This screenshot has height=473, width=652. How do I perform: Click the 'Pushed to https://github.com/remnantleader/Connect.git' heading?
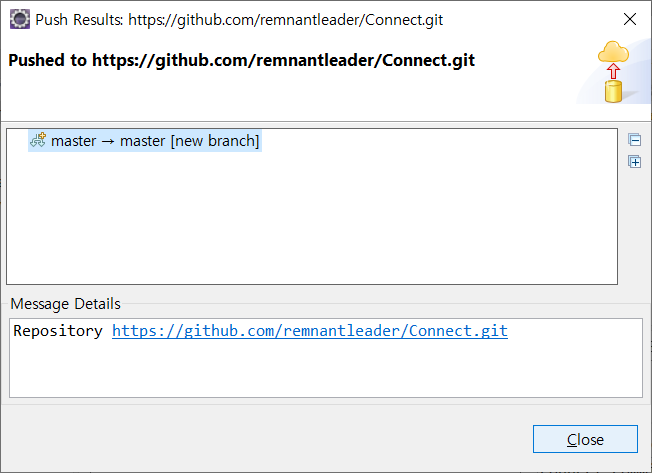pos(242,60)
